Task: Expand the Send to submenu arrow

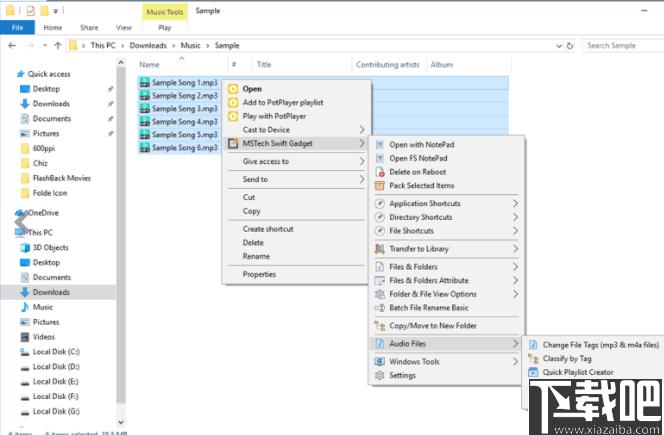Action: coord(362,179)
